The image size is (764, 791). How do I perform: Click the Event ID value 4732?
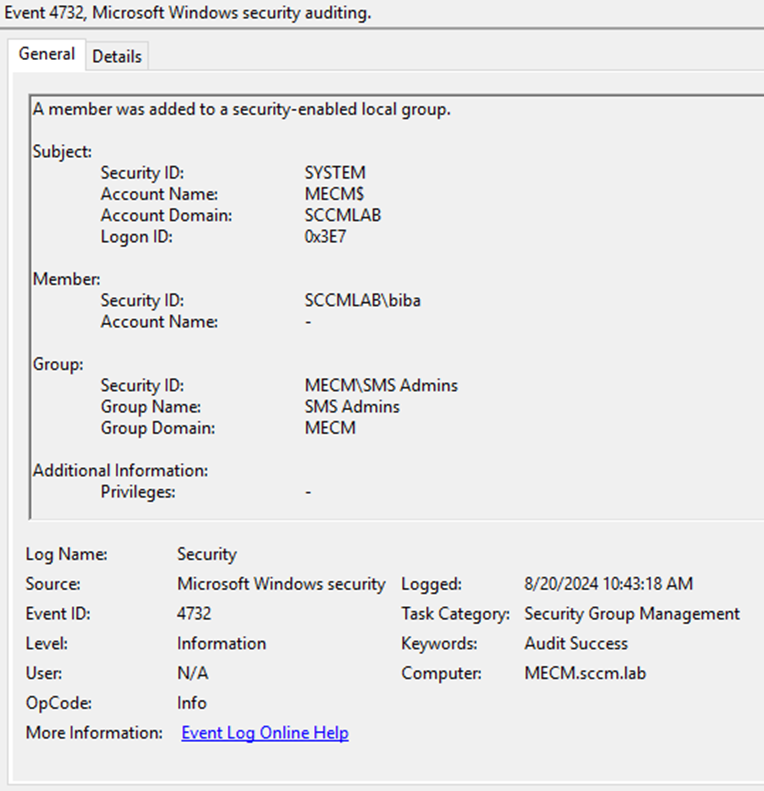click(194, 613)
